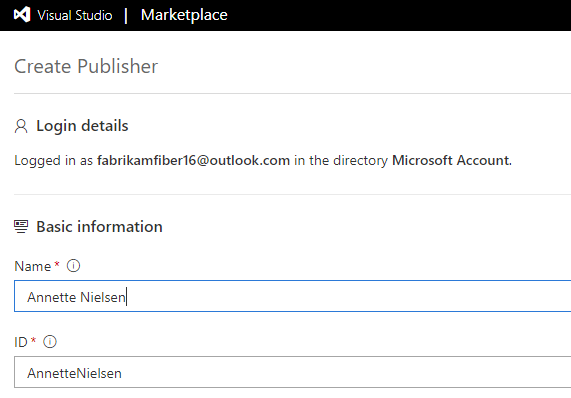Select the email fabrikamfiber16@outlook.com text

[x=193, y=161]
